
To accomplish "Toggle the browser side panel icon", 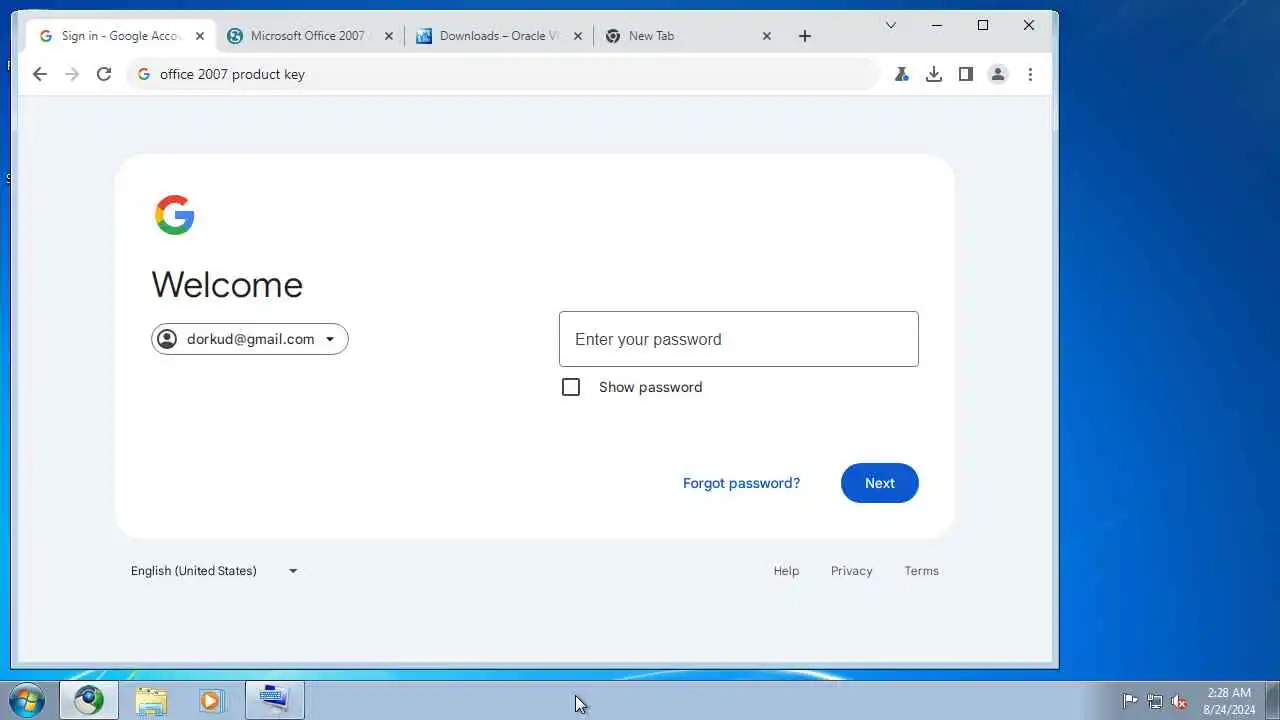I will [966, 74].
